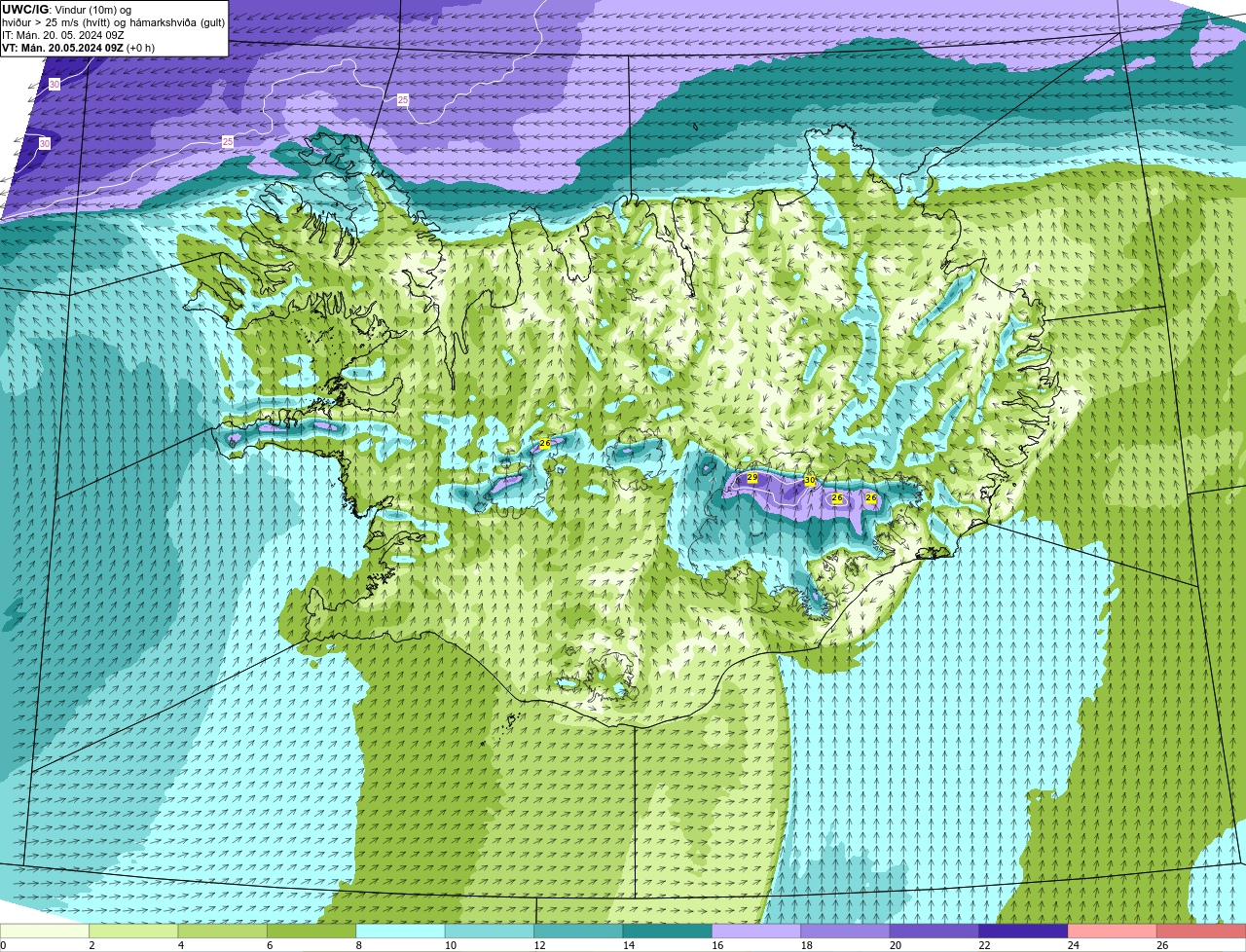The height and width of the screenshot is (952, 1246).
Task: Click the legend scale value "0"
Action: point(3,945)
